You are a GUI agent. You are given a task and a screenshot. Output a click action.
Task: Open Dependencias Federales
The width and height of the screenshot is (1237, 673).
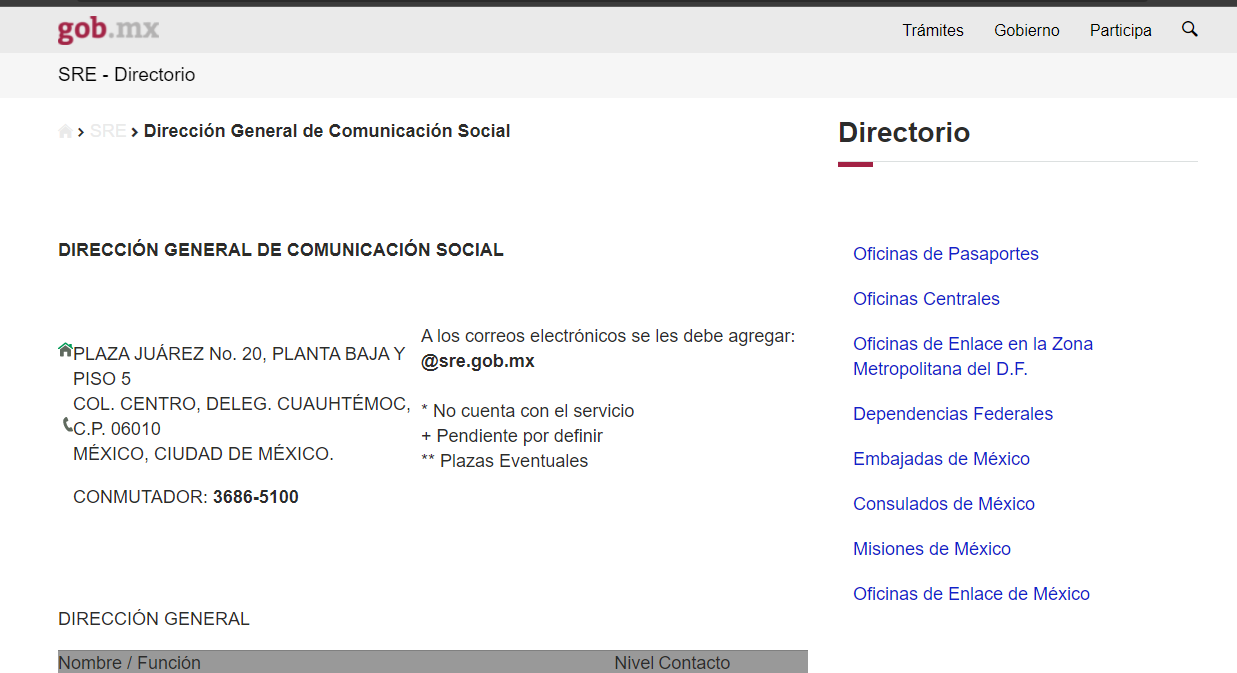(x=953, y=413)
